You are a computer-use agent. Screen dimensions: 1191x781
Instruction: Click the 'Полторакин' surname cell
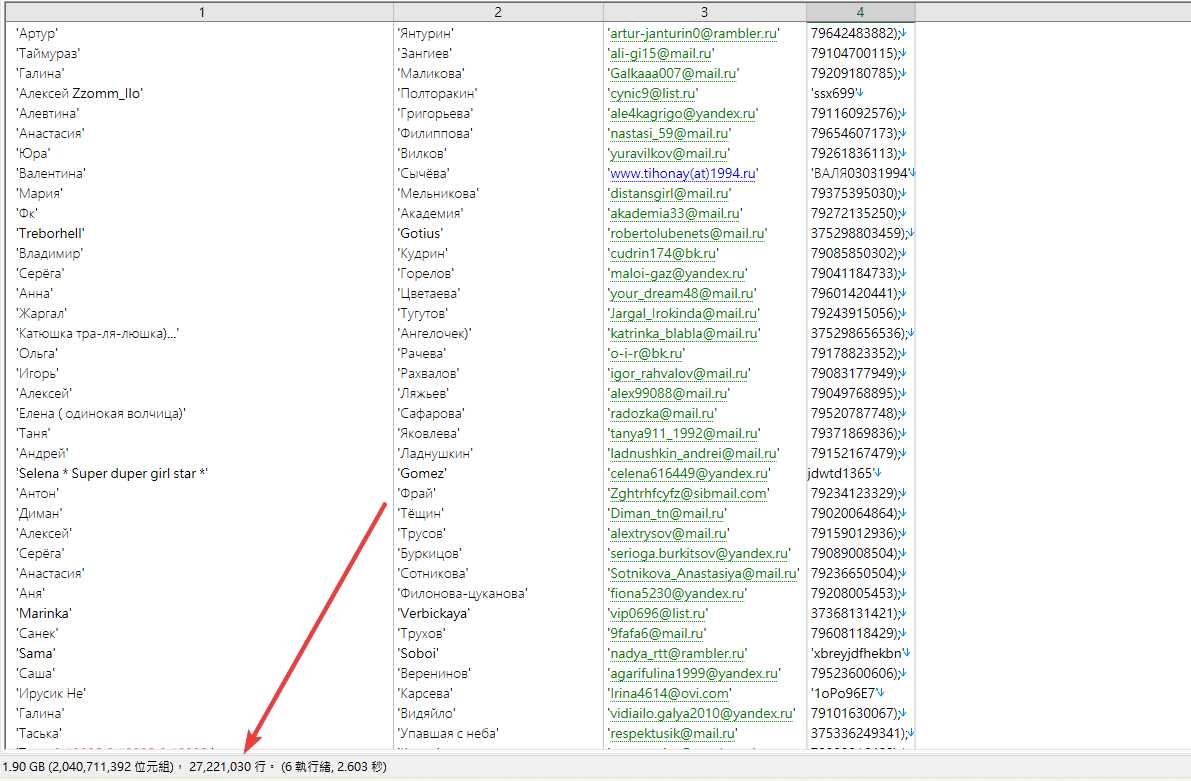tap(438, 93)
